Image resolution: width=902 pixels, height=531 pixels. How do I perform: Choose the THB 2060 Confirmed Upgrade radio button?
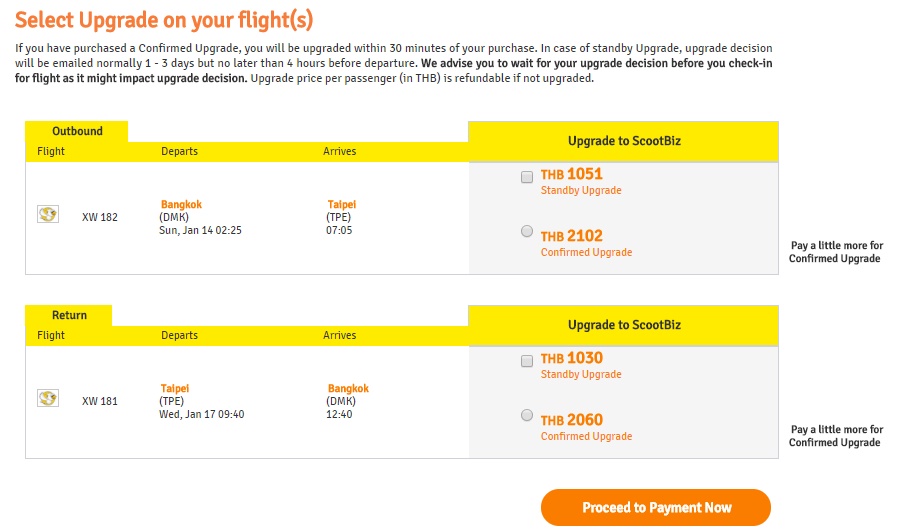[527, 415]
